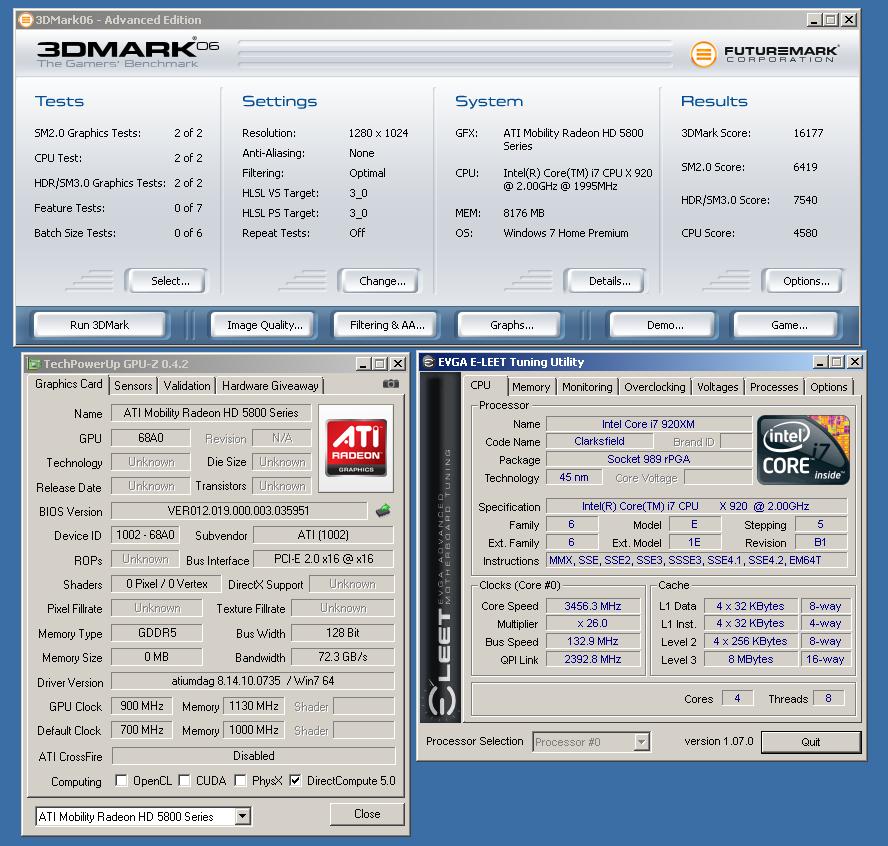Screen dimensions: 888x846
Task: Click the Bus Interface PCI-E field
Action: [323, 559]
